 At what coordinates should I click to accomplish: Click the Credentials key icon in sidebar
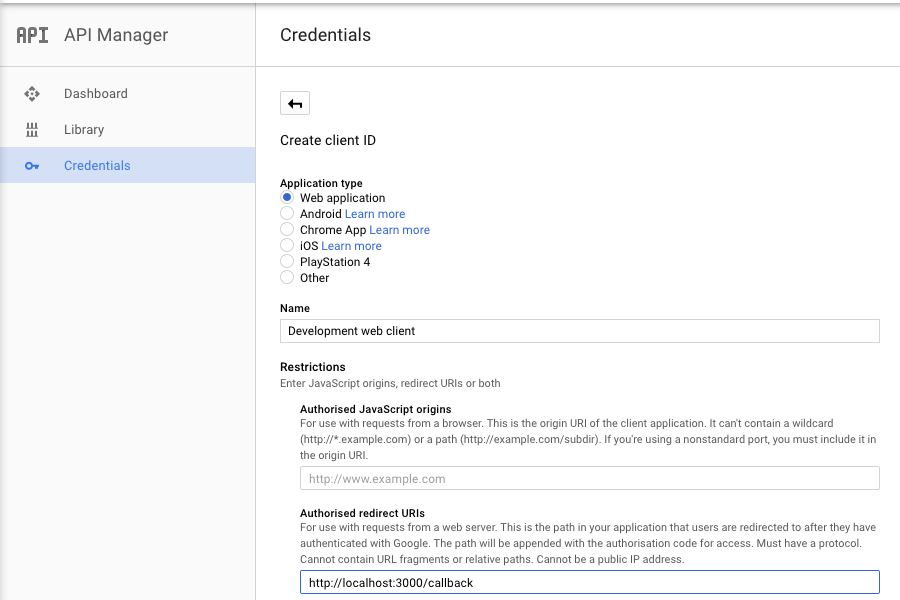(x=31, y=165)
